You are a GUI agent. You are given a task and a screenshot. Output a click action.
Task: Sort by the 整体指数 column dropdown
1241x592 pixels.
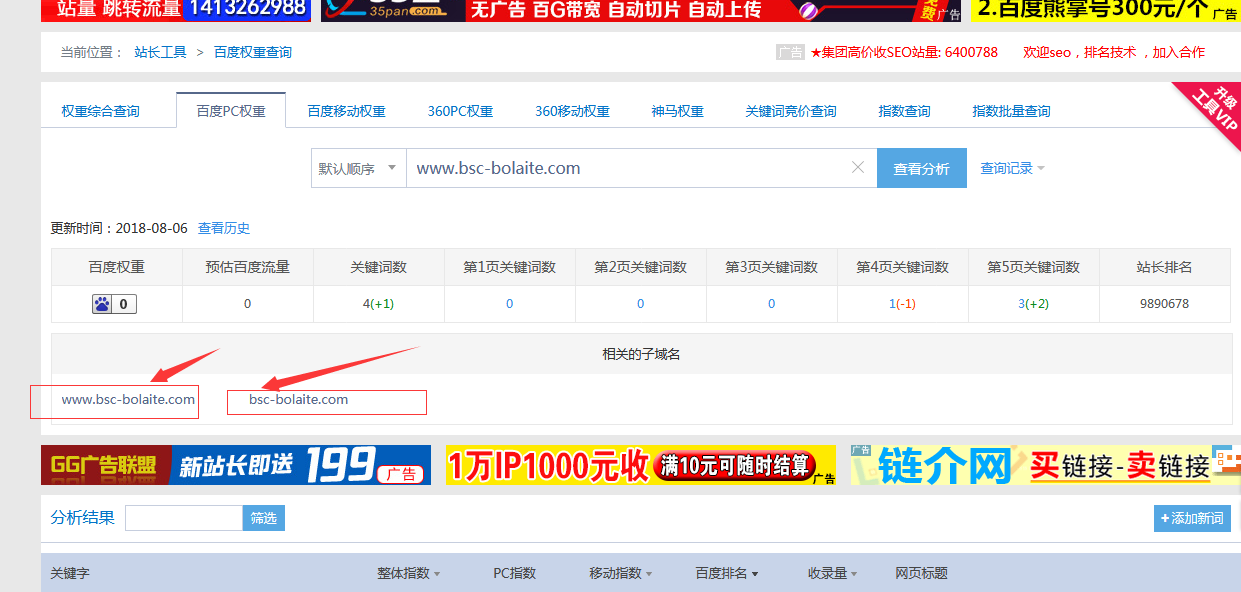click(408, 573)
